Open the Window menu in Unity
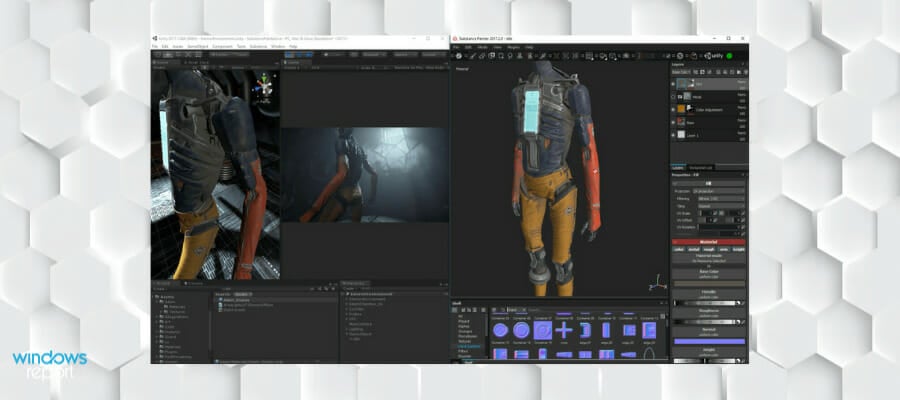The image size is (900, 400). (x=278, y=46)
